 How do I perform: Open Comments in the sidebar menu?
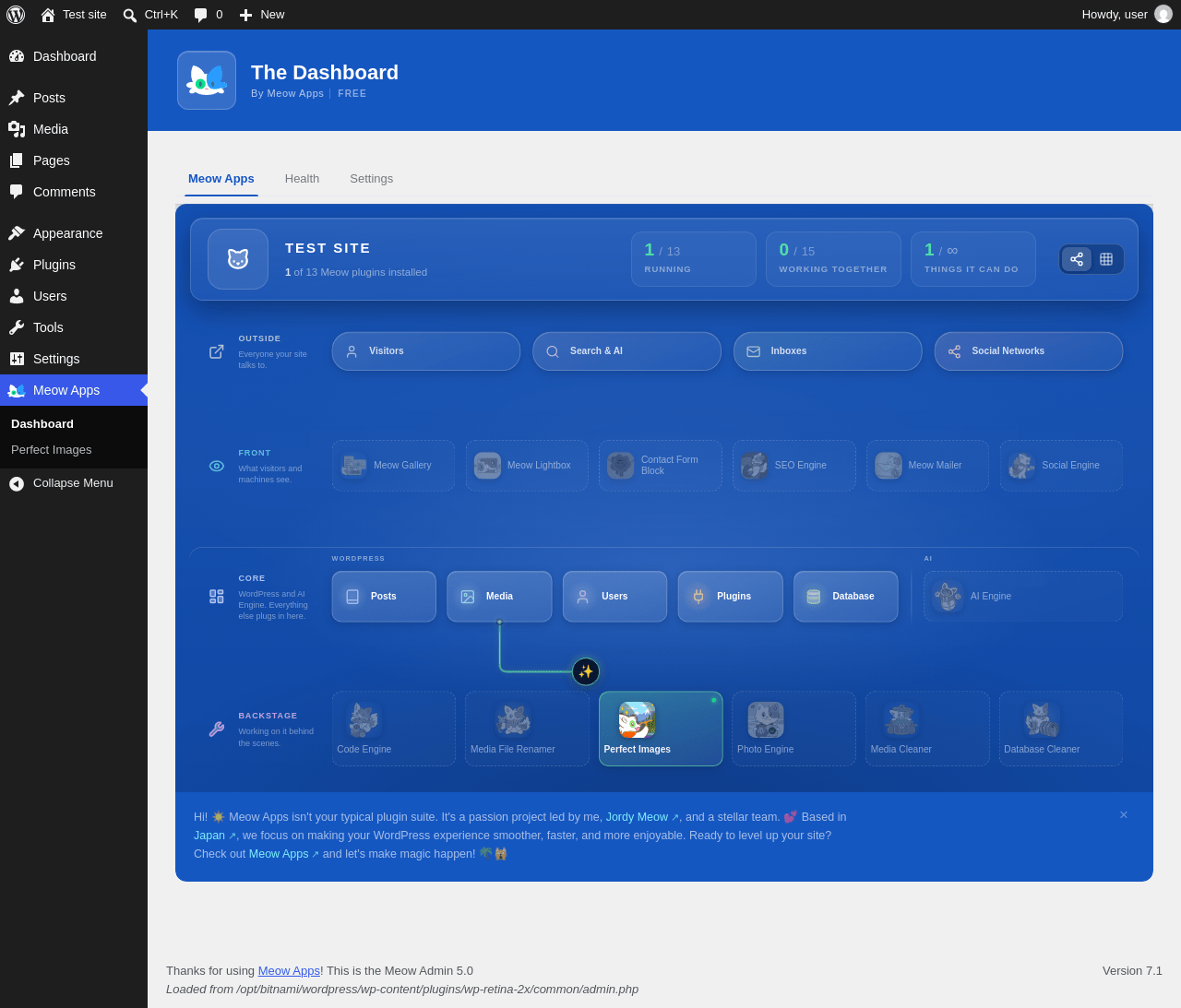point(74,192)
